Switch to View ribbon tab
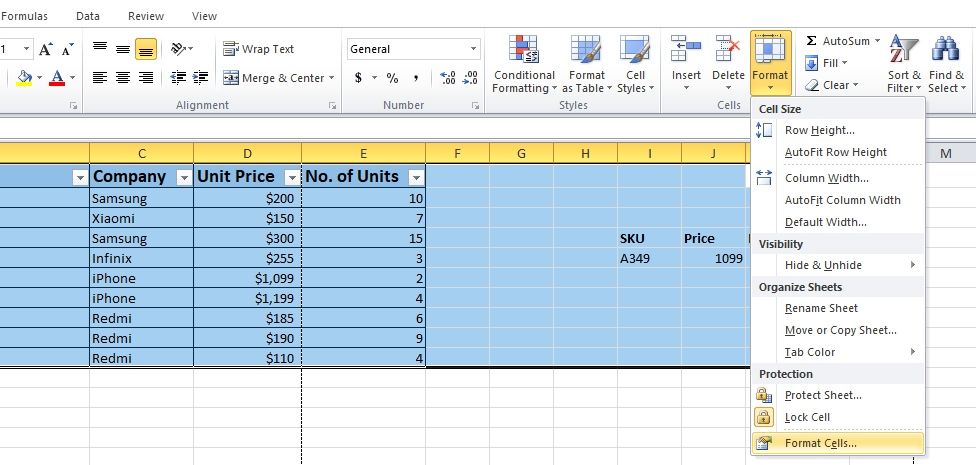The height and width of the screenshot is (465, 976). [x=204, y=16]
